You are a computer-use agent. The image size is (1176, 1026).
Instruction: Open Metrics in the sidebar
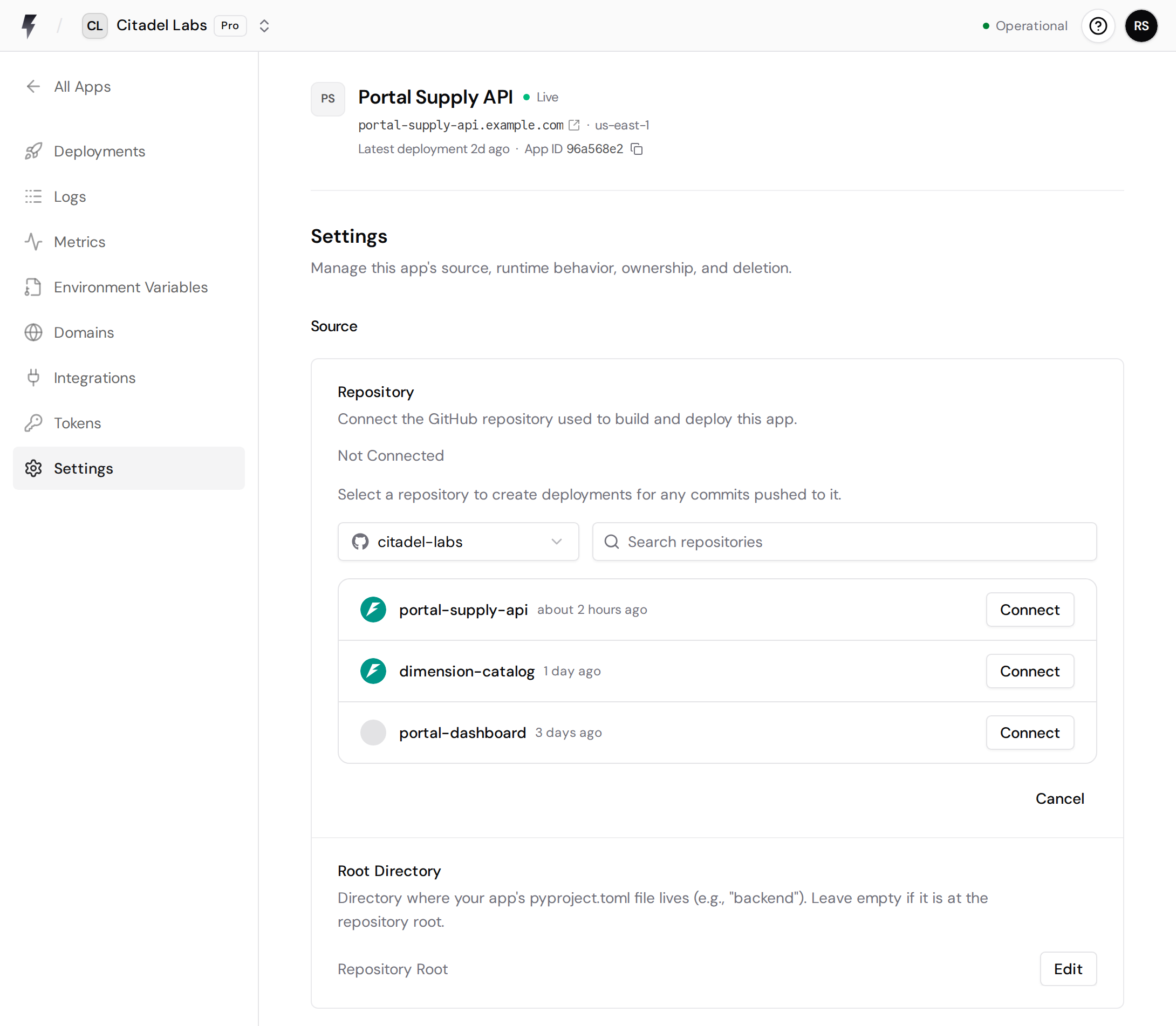click(129, 242)
